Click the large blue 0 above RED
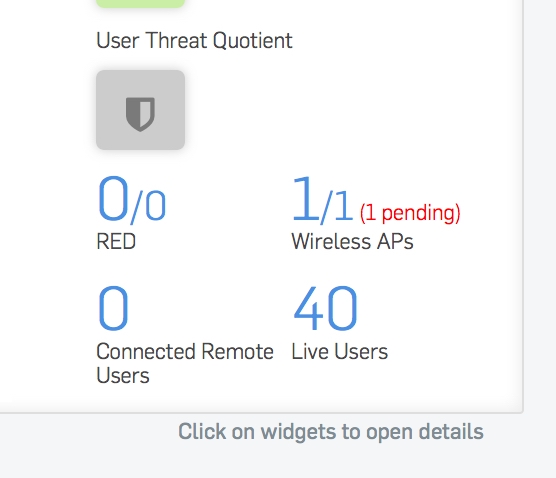 point(113,199)
